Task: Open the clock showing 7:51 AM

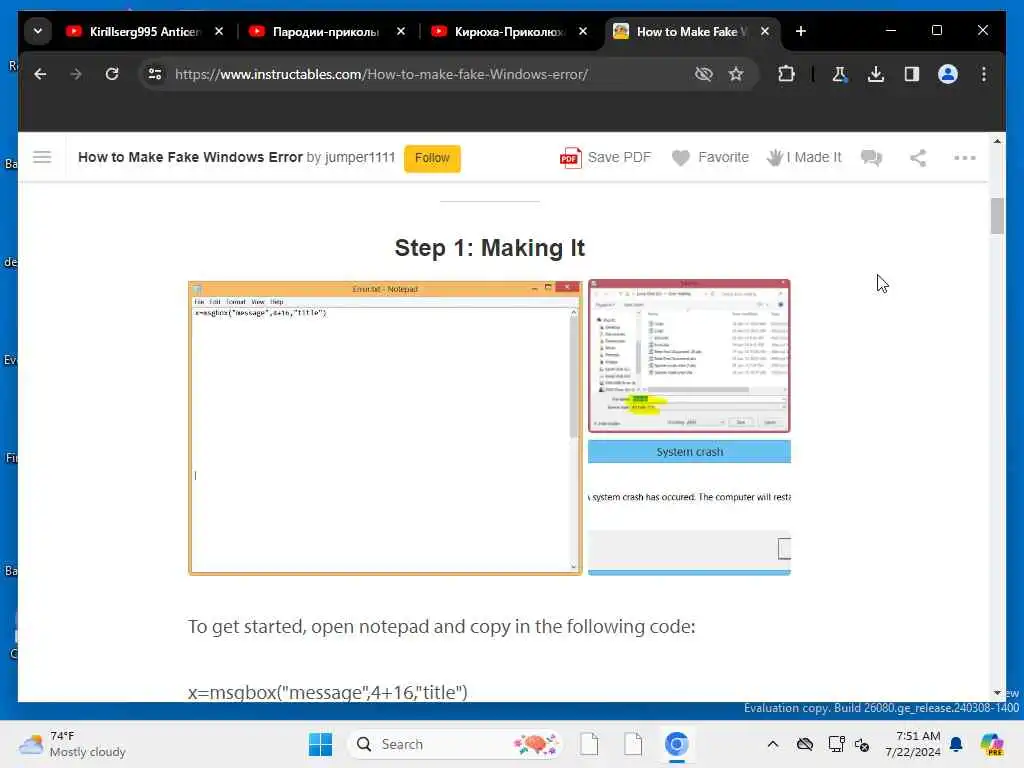Action: [x=912, y=744]
